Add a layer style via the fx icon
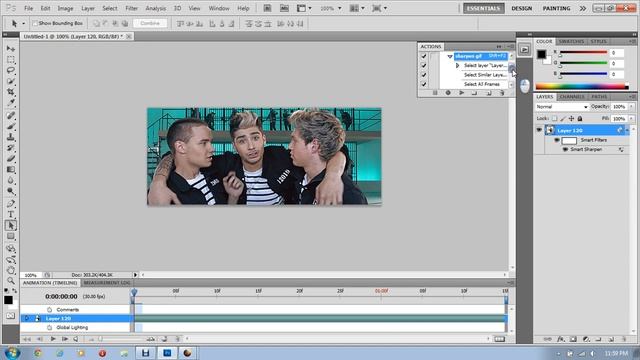The width and height of the screenshot is (640, 360). (561, 339)
